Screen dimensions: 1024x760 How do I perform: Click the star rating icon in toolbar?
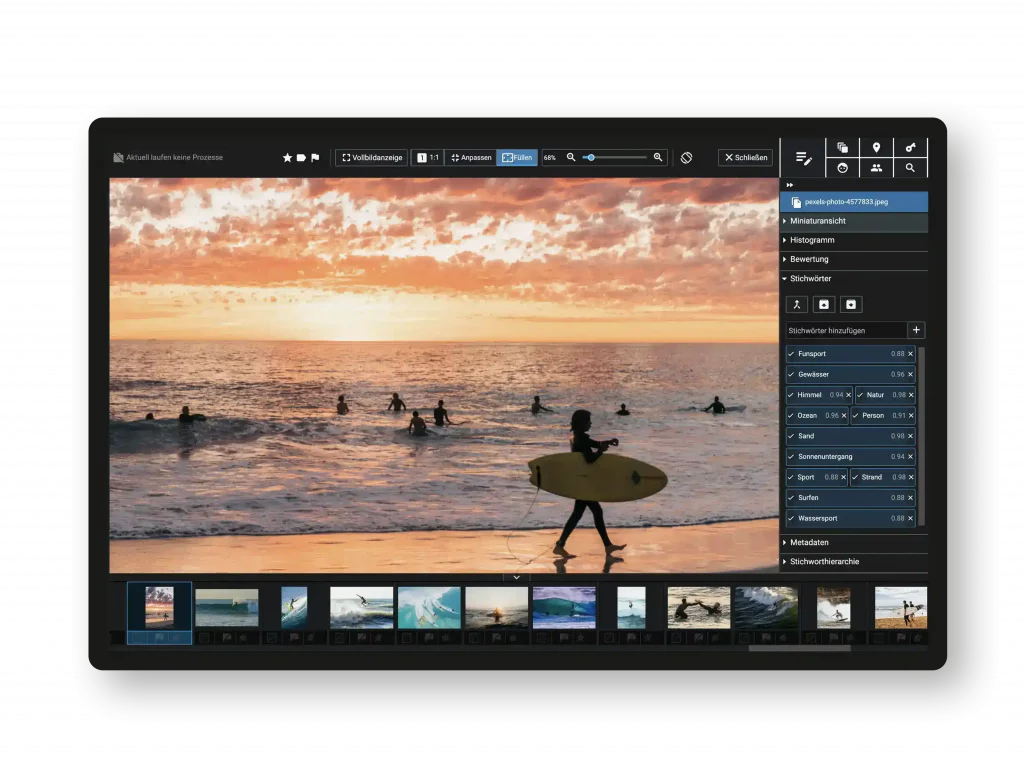287,158
